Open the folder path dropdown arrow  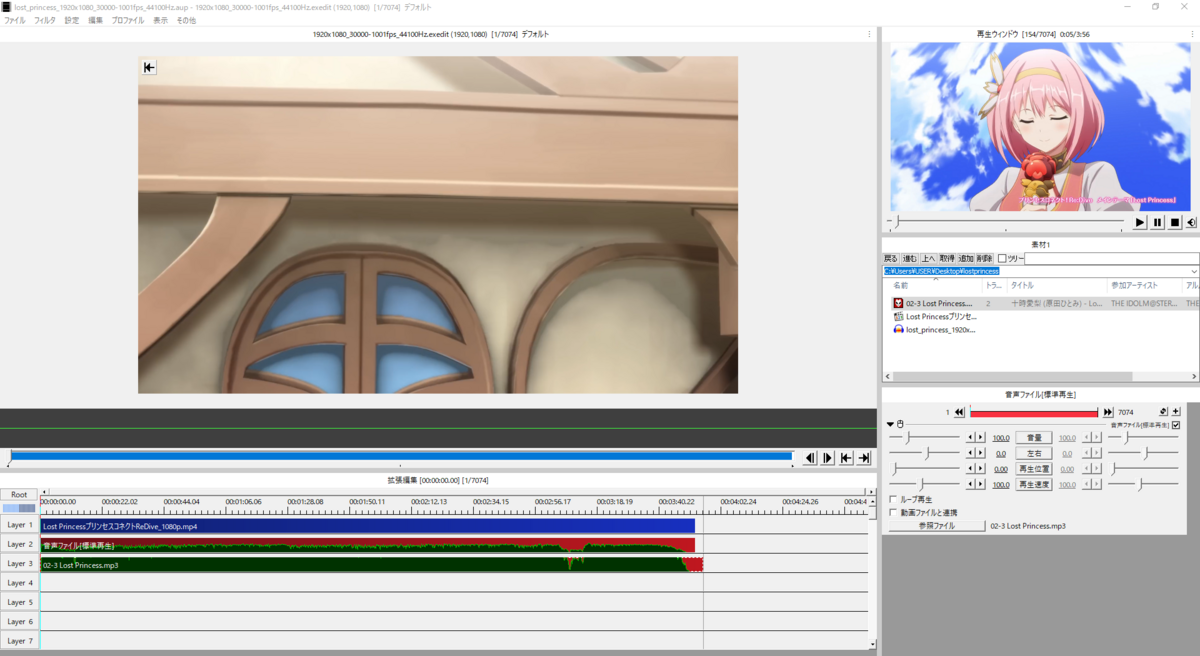pyautogui.click(x=1194, y=271)
